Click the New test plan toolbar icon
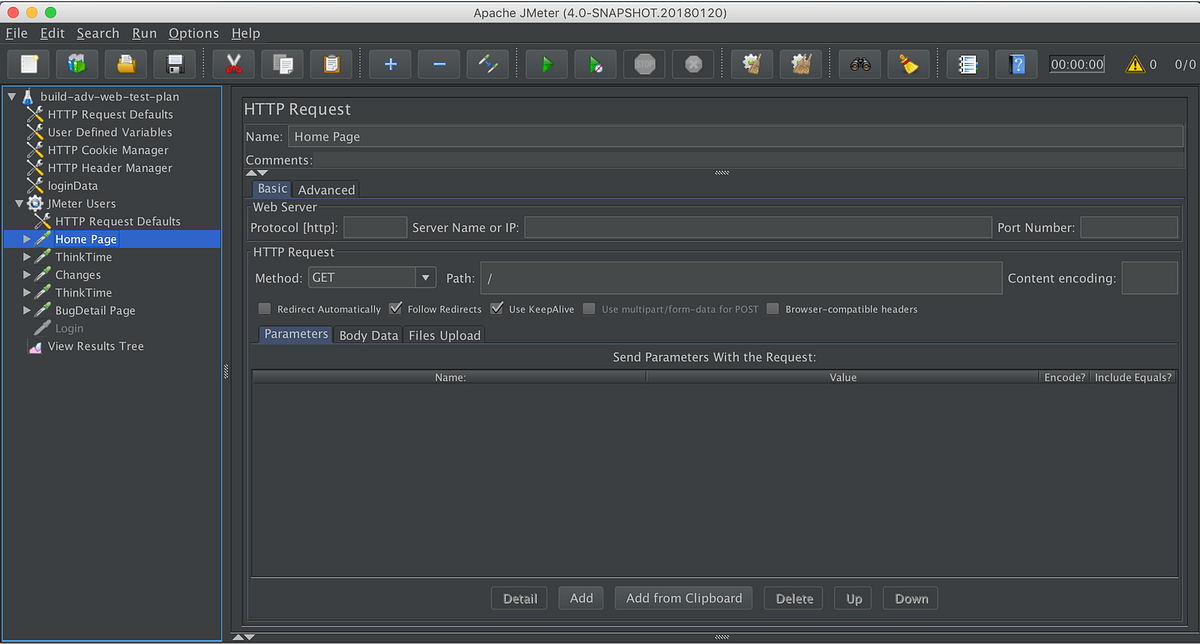Image resolution: width=1200 pixels, height=644 pixels. 28,65
